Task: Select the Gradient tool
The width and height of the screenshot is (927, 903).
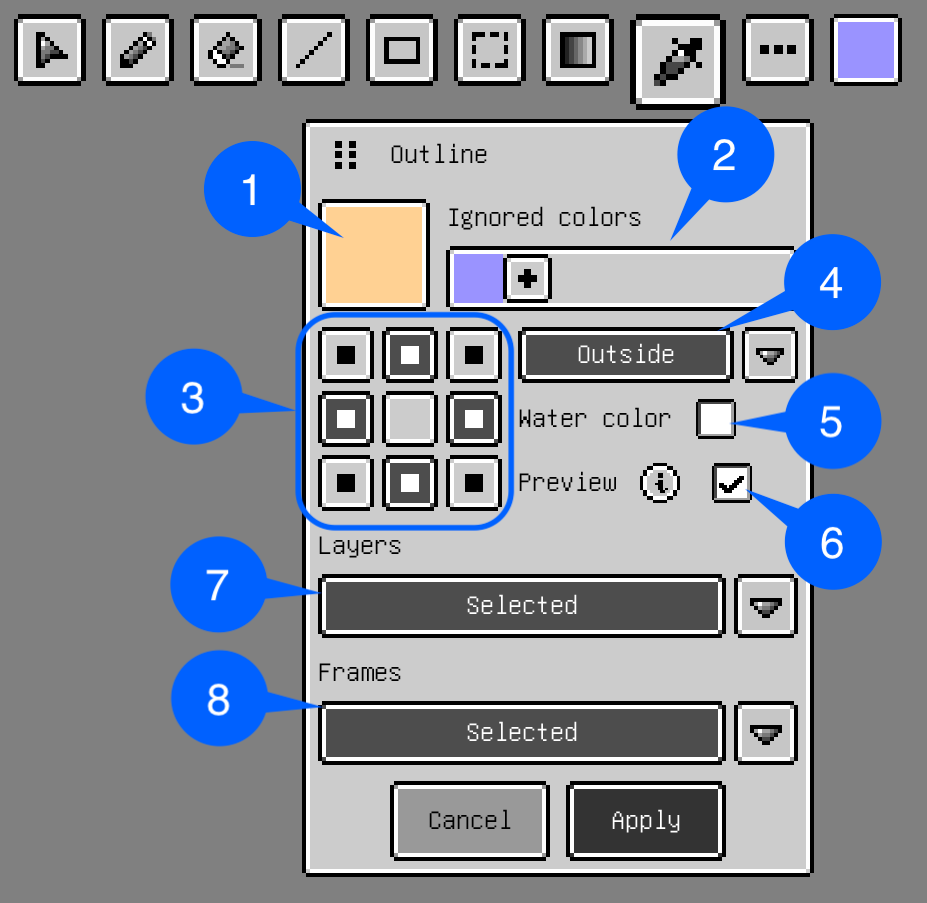Action: [578, 49]
